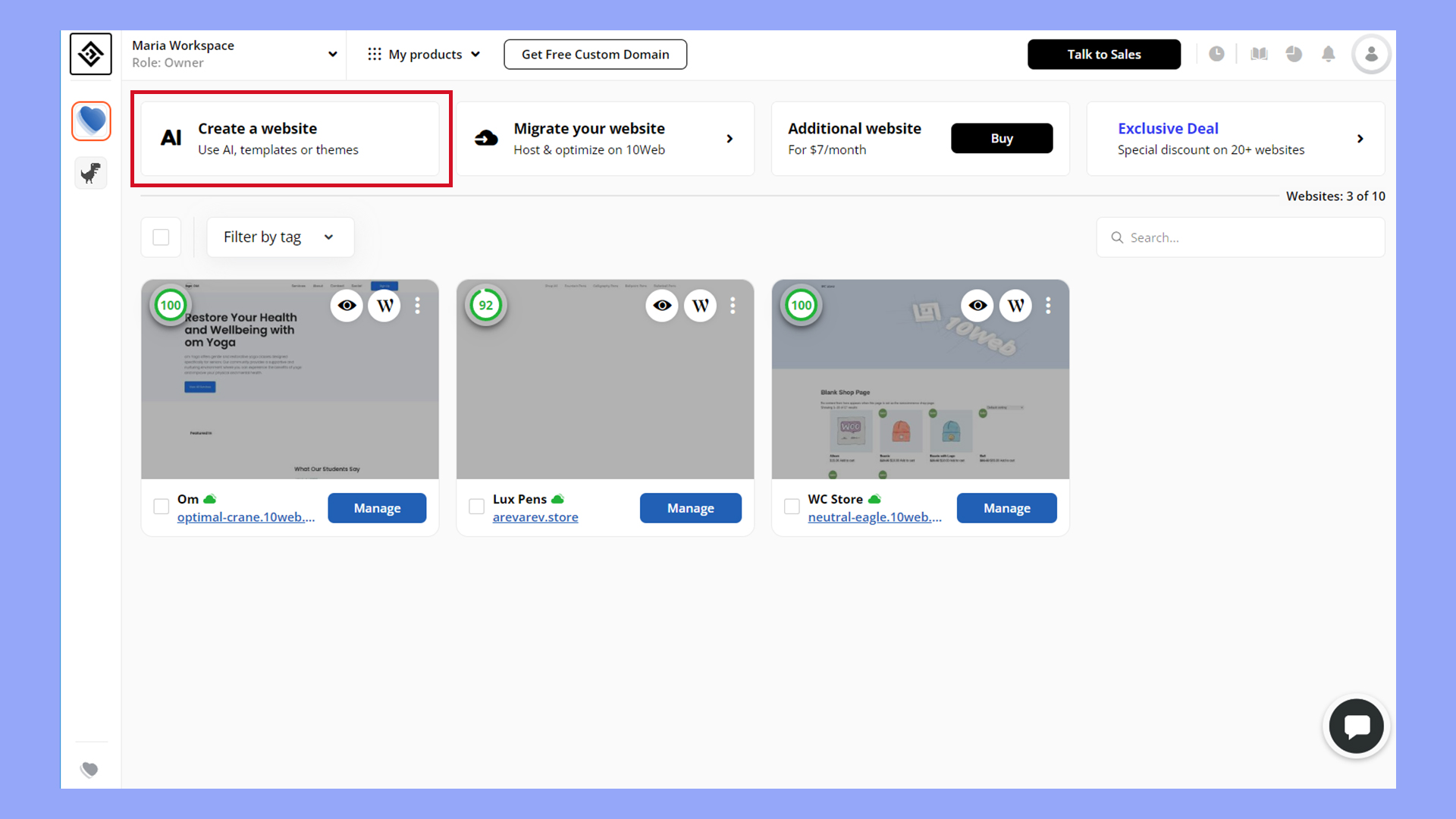The width and height of the screenshot is (1456, 819).
Task: Expand the Maria Workspace dropdown
Action: 332,54
